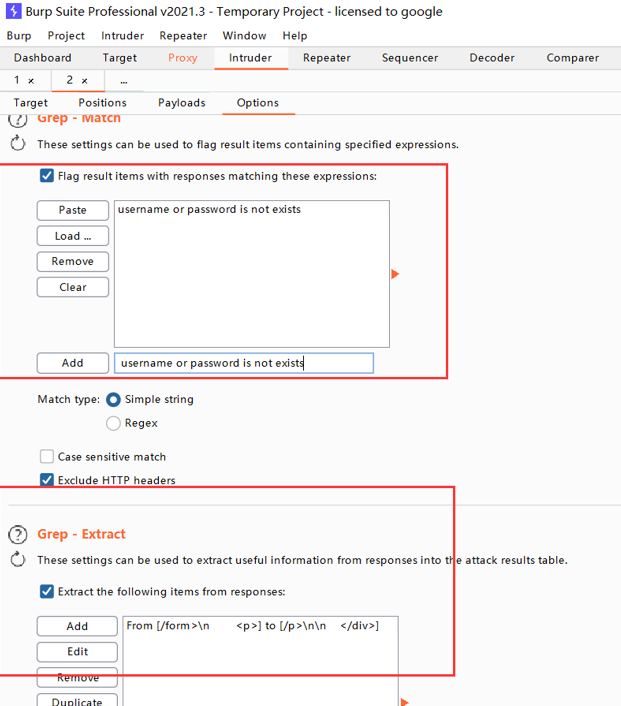This screenshot has width=621, height=706.
Task: Click Load ... in Grep - Match
Action: click(x=73, y=236)
